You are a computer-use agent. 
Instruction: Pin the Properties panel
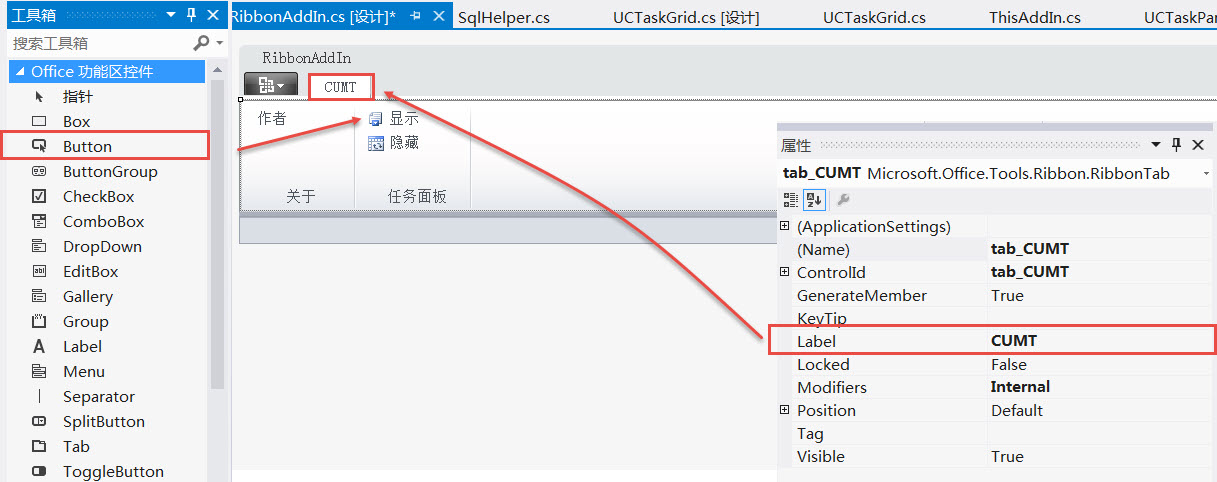(x=1176, y=145)
